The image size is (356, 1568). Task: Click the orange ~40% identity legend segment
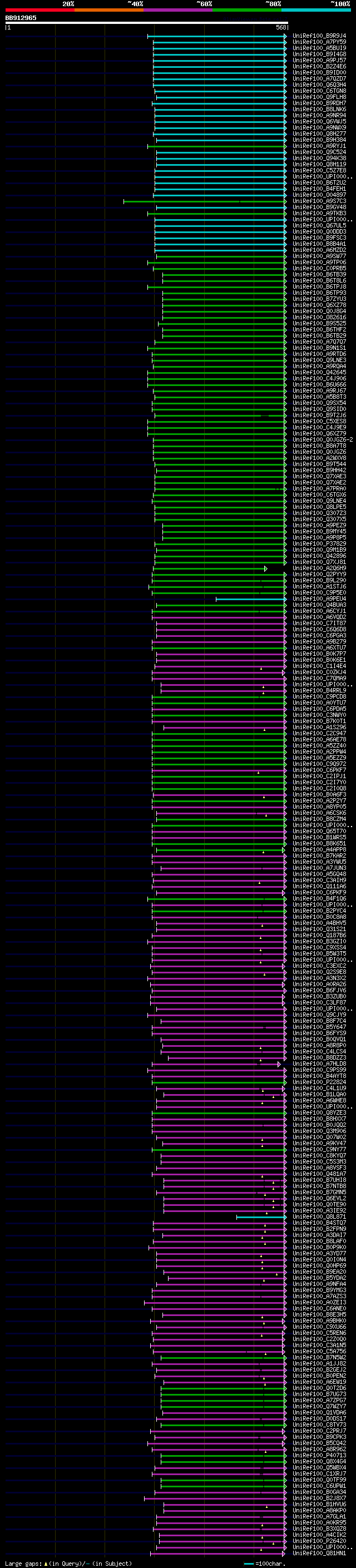tap(109, 10)
